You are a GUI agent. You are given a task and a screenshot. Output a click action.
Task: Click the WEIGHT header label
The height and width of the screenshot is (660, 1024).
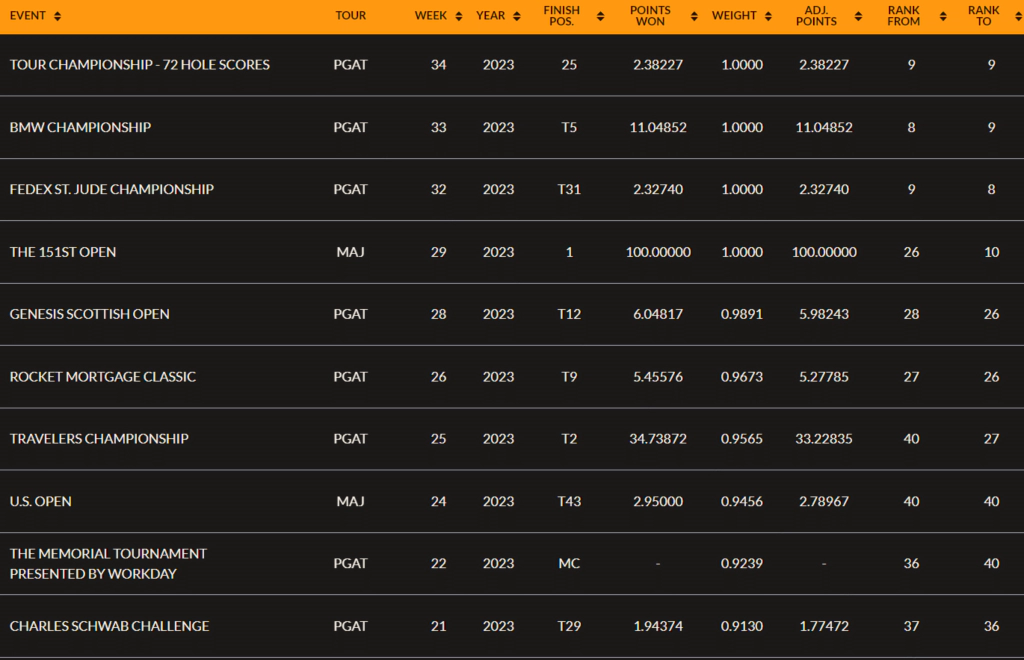734,16
